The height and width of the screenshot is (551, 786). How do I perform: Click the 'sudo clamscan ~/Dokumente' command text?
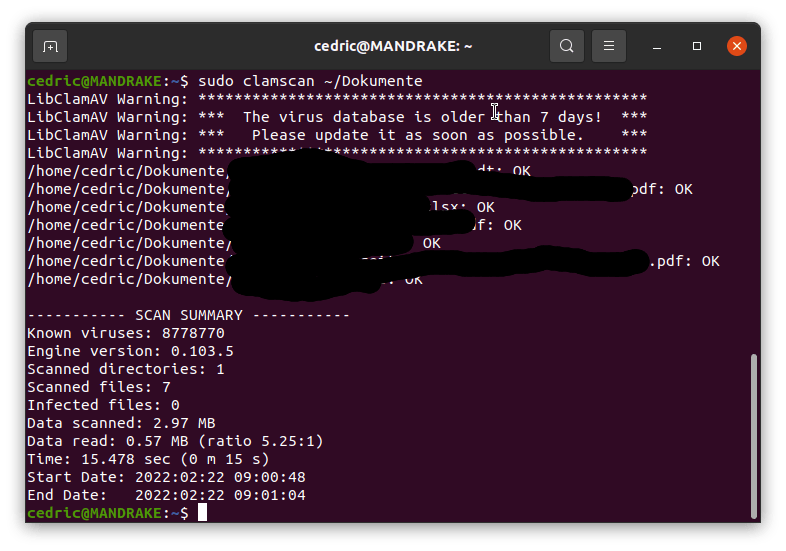[x=310, y=81]
